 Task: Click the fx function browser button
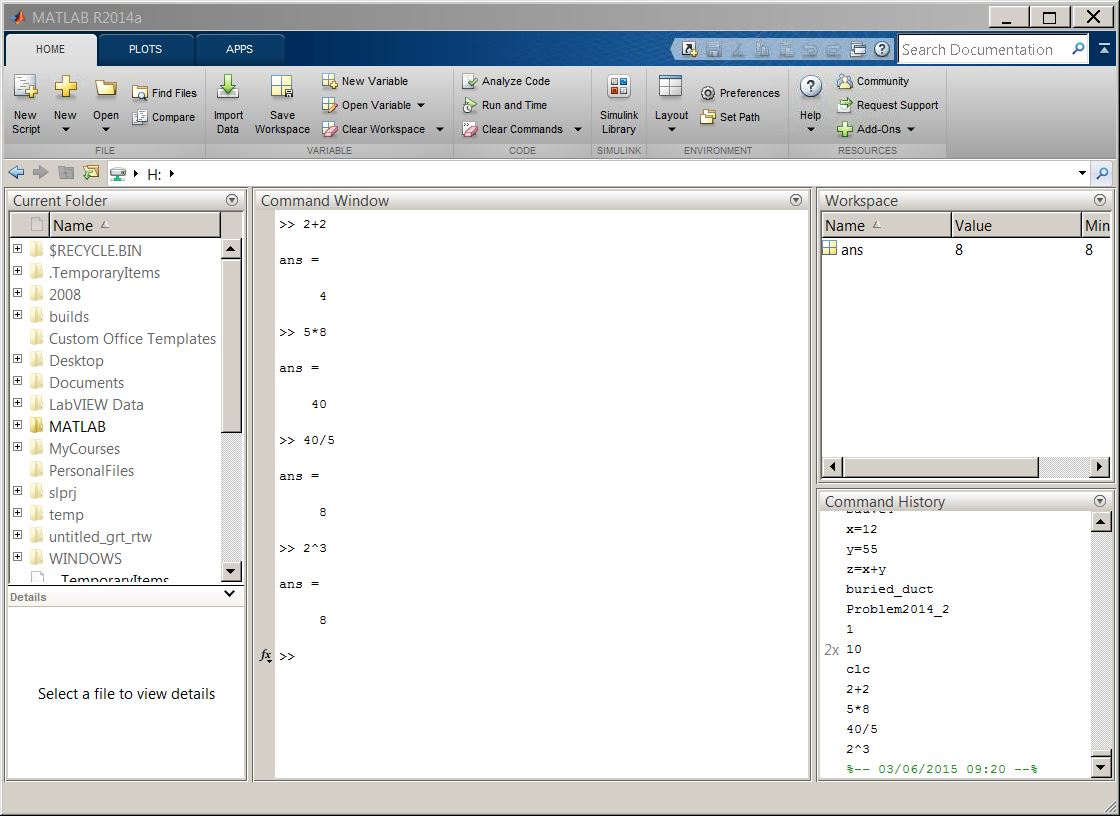click(266, 655)
